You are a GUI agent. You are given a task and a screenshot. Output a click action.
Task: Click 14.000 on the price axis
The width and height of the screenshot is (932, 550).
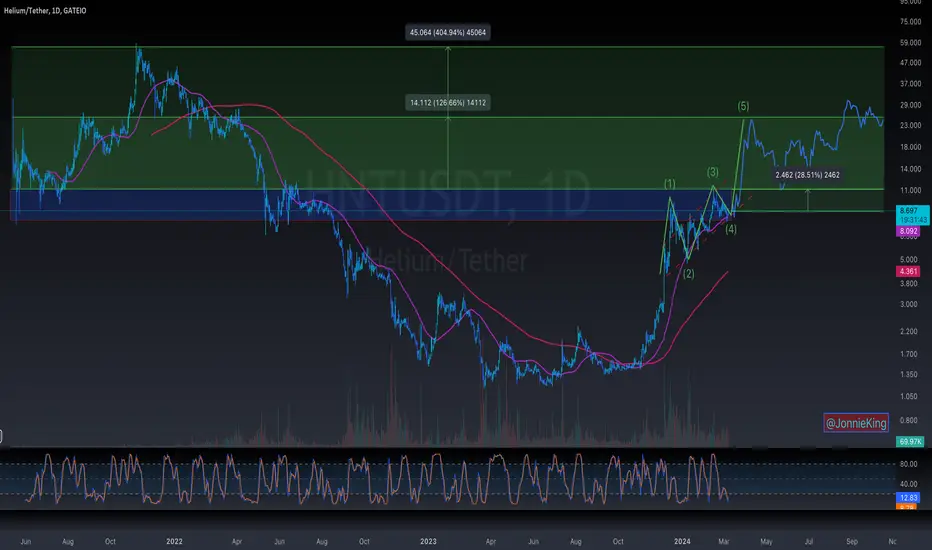pyautogui.click(x=910, y=169)
